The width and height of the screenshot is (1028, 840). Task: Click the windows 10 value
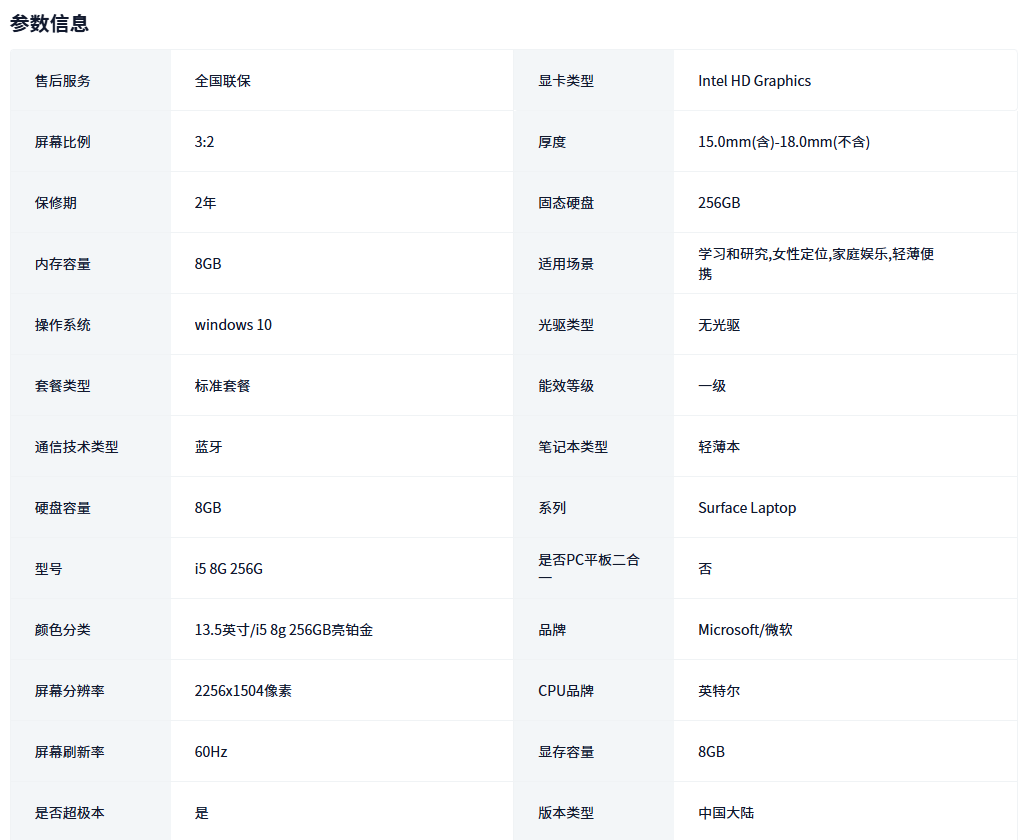point(233,325)
